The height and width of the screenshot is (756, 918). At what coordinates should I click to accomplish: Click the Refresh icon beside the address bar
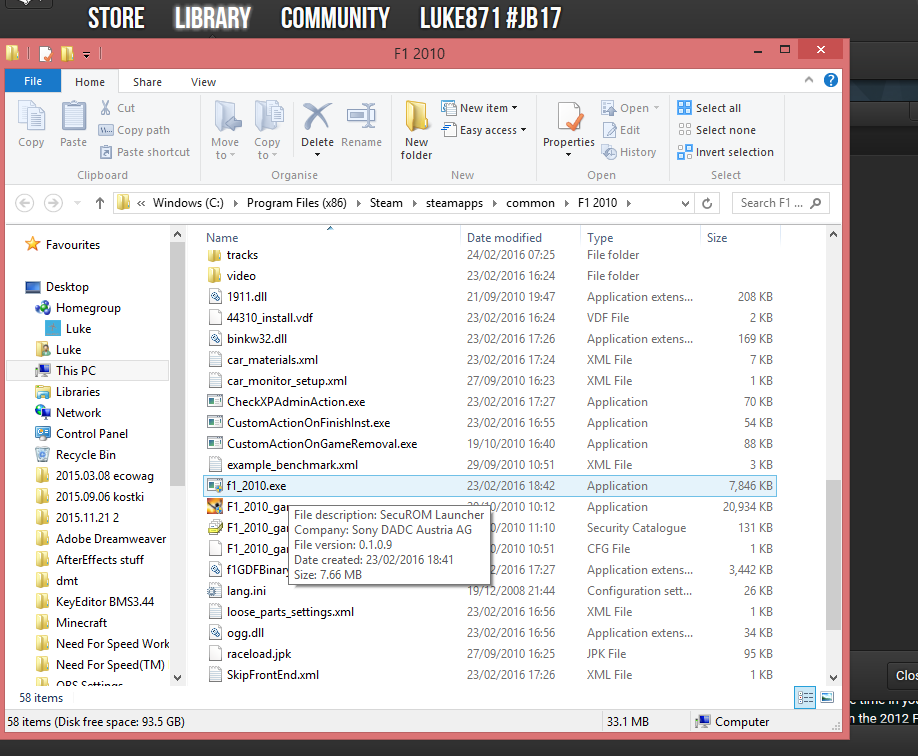(707, 203)
